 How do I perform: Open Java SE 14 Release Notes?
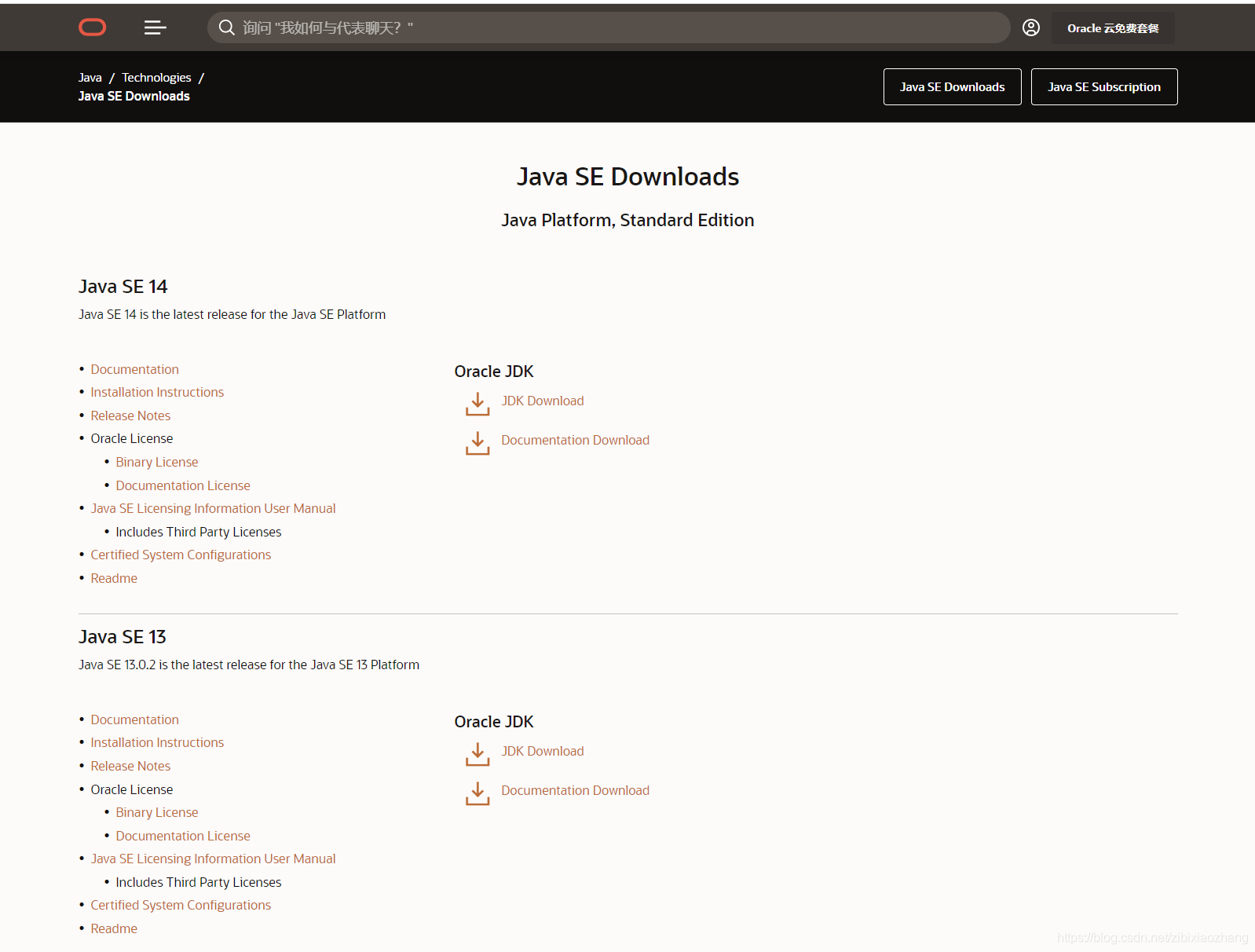pyautogui.click(x=130, y=416)
